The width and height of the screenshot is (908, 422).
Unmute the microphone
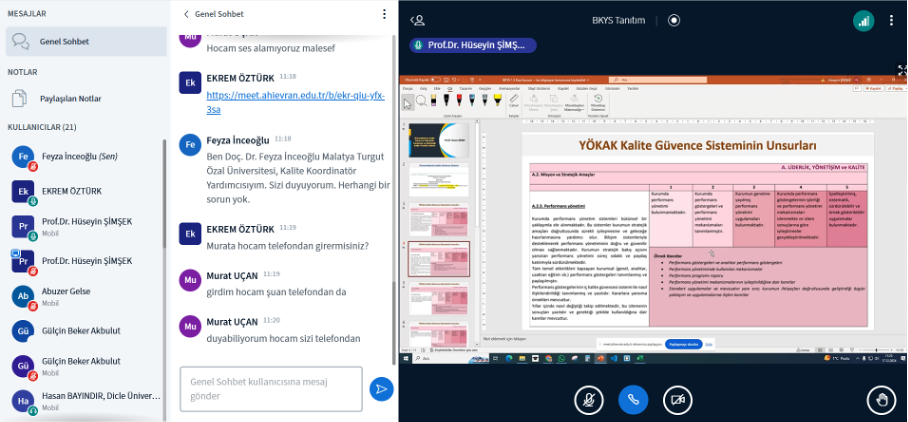[589, 399]
